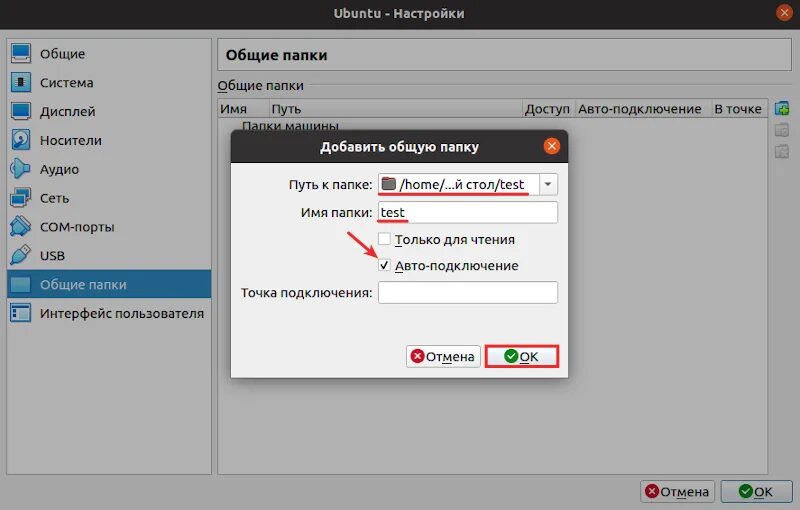This screenshot has width=800, height=510.
Task: Click Авто-подключение column header
Action: pos(643,109)
